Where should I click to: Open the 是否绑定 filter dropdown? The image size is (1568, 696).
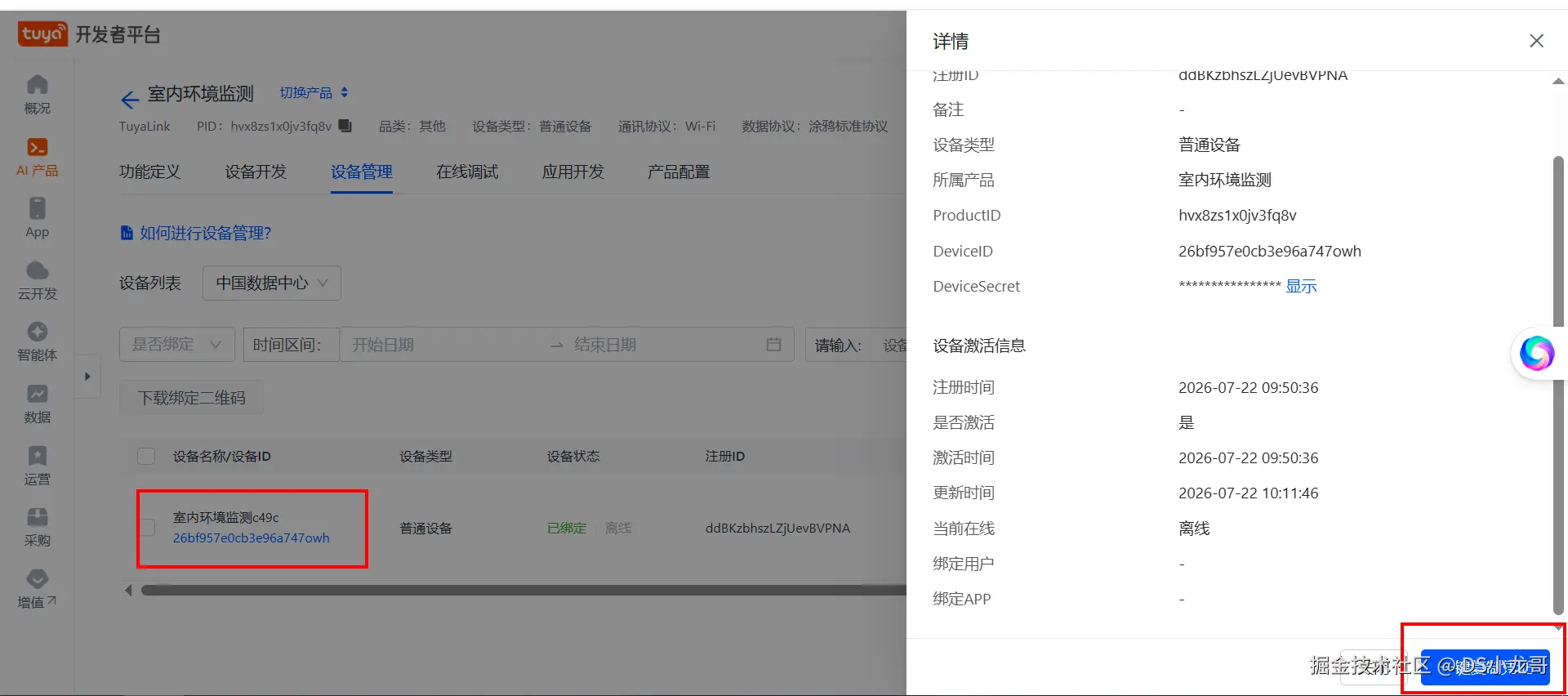click(x=177, y=345)
